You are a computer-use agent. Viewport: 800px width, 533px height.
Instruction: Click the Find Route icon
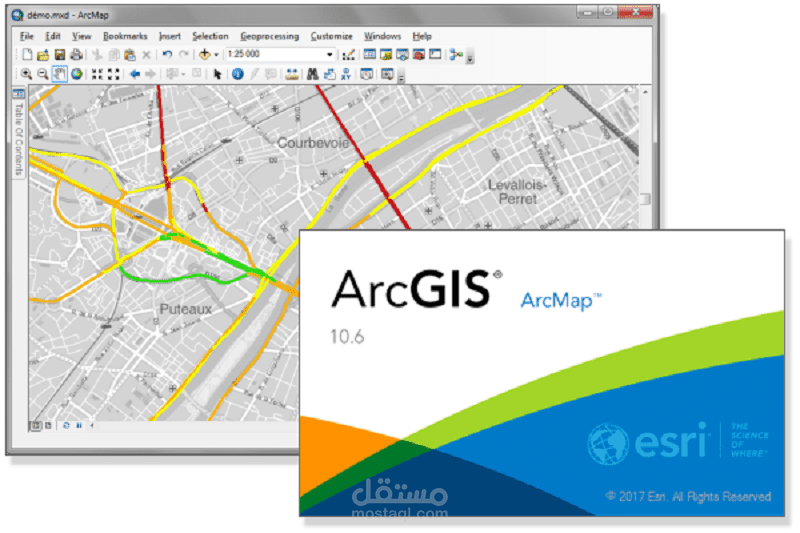tap(329, 74)
